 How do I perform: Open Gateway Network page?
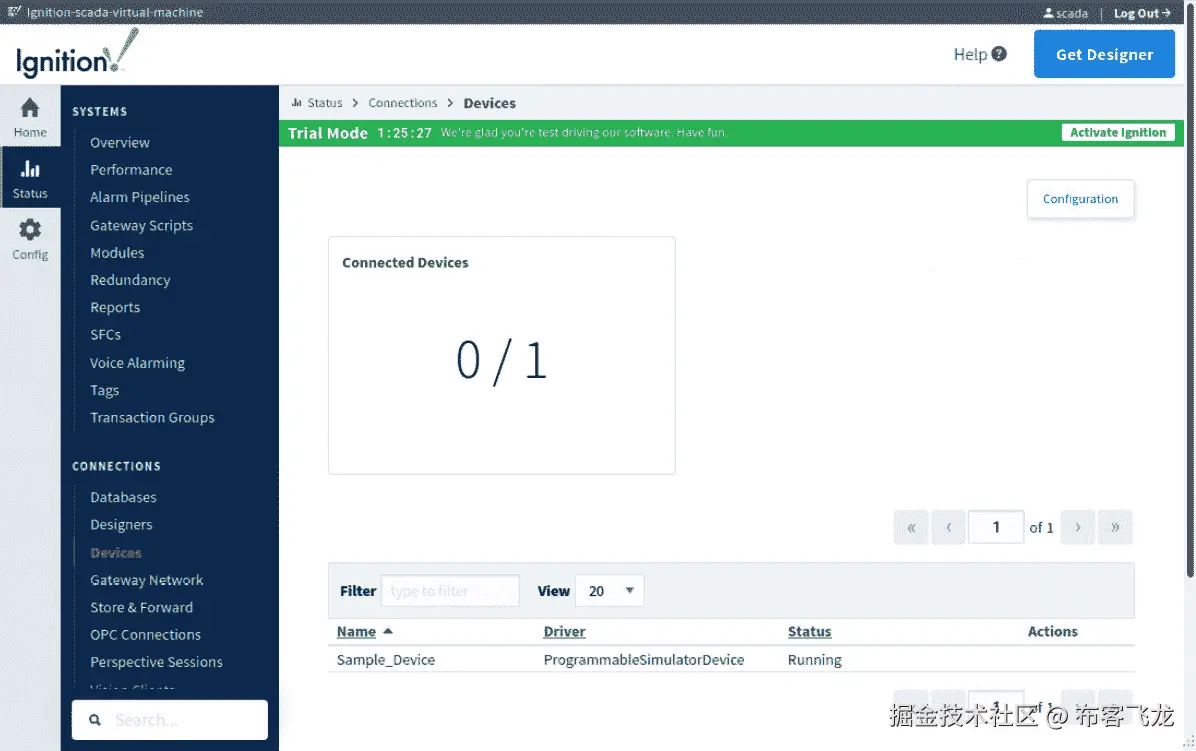click(x=146, y=580)
